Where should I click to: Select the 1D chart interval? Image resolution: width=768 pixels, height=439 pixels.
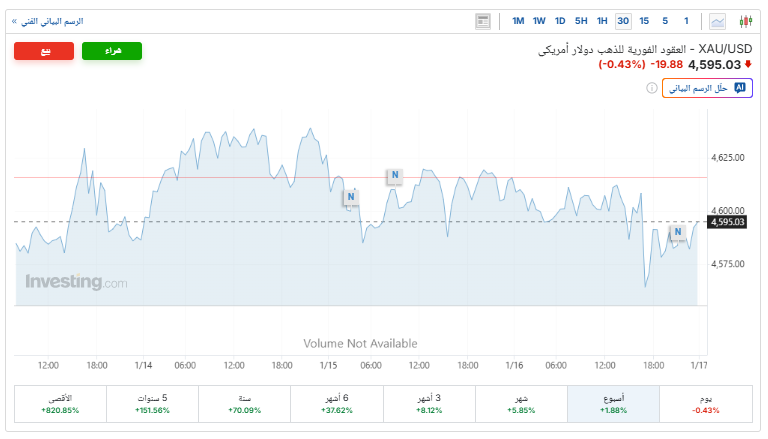pos(560,21)
